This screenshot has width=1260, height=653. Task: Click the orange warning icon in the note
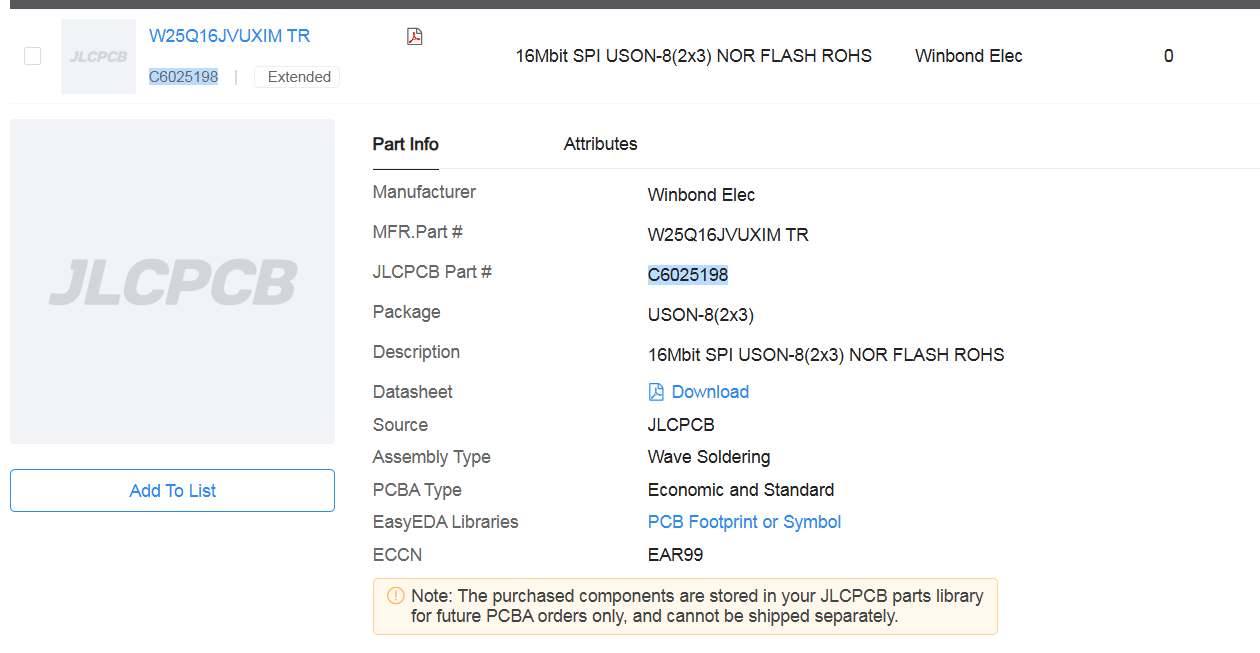395,596
